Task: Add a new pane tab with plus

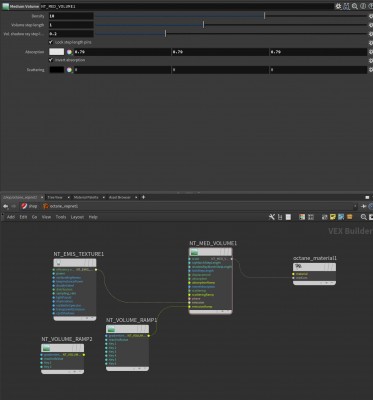Action: (x=143, y=197)
